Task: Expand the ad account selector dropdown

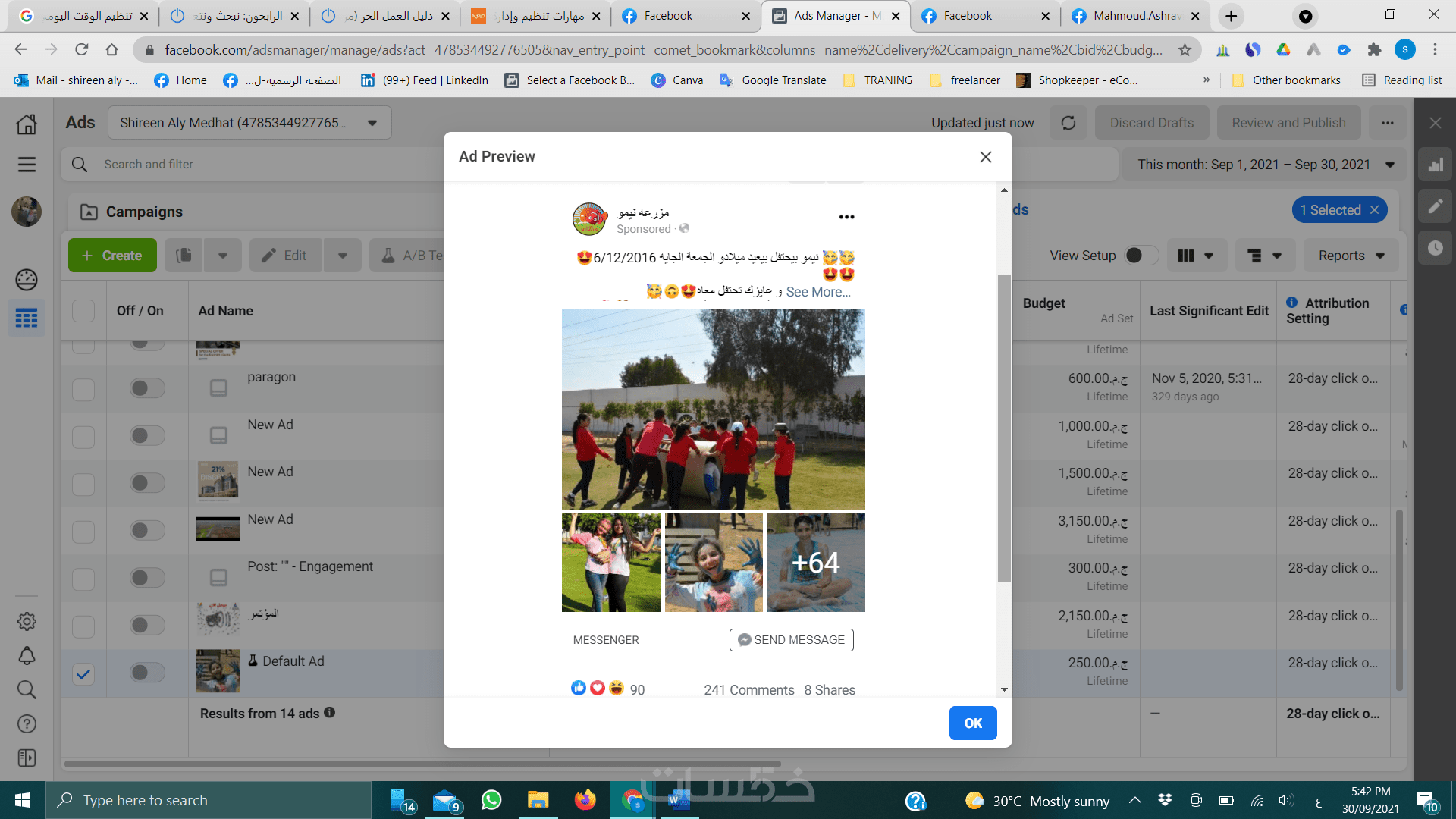Action: pyautogui.click(x=372, y=123)
